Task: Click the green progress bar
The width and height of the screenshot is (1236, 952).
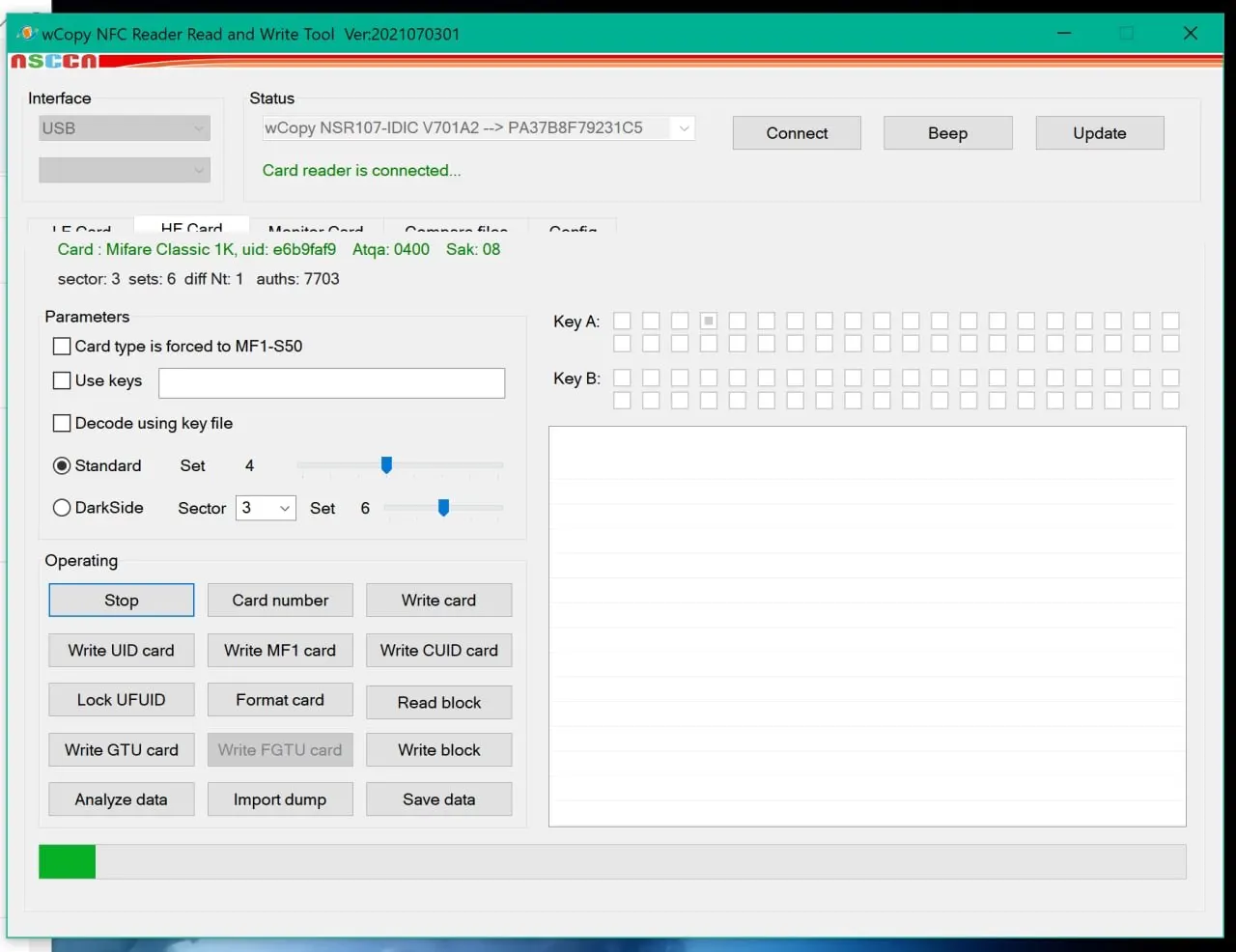Action: click(612, 862)
